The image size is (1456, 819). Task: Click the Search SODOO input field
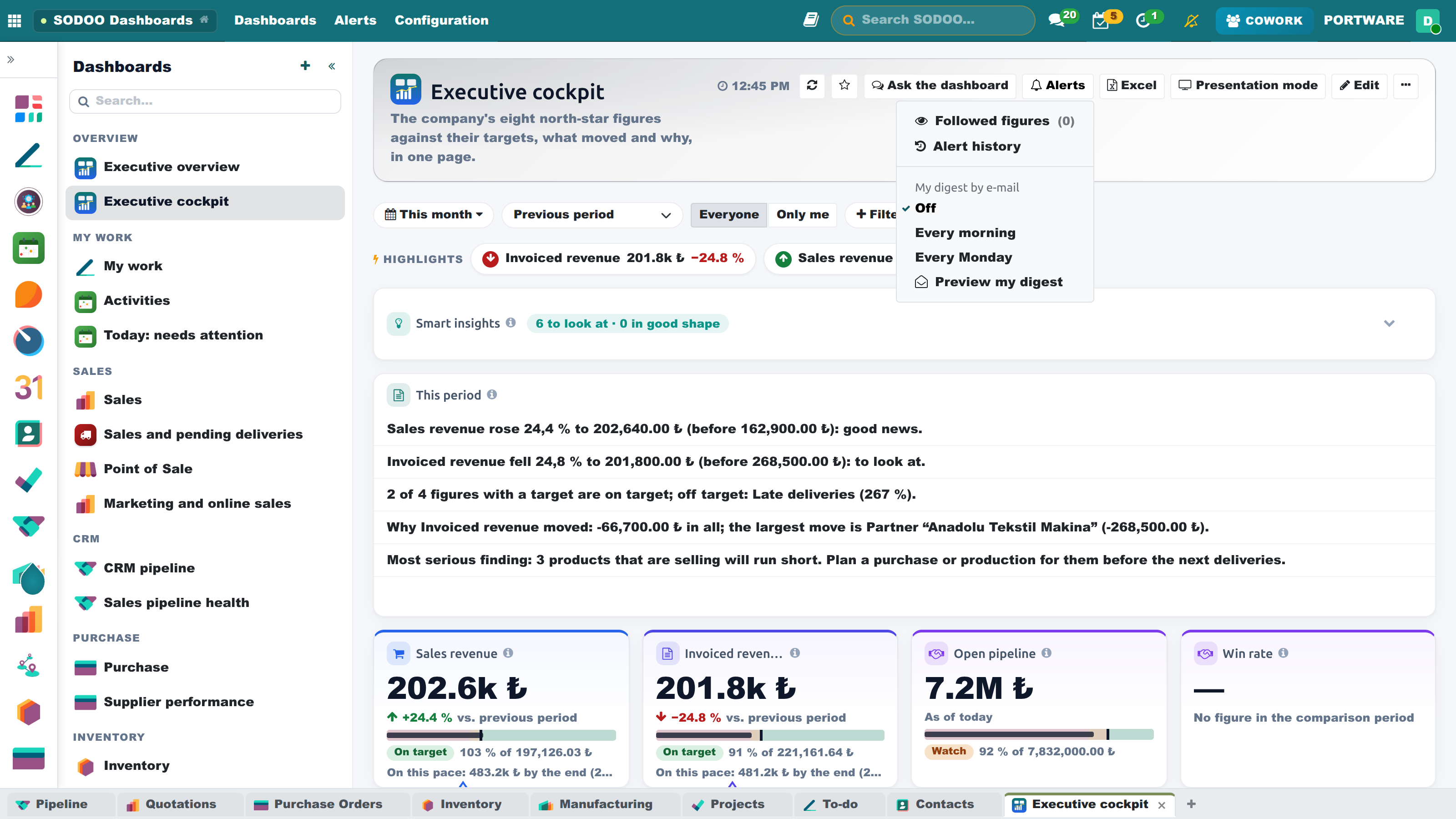933,20
